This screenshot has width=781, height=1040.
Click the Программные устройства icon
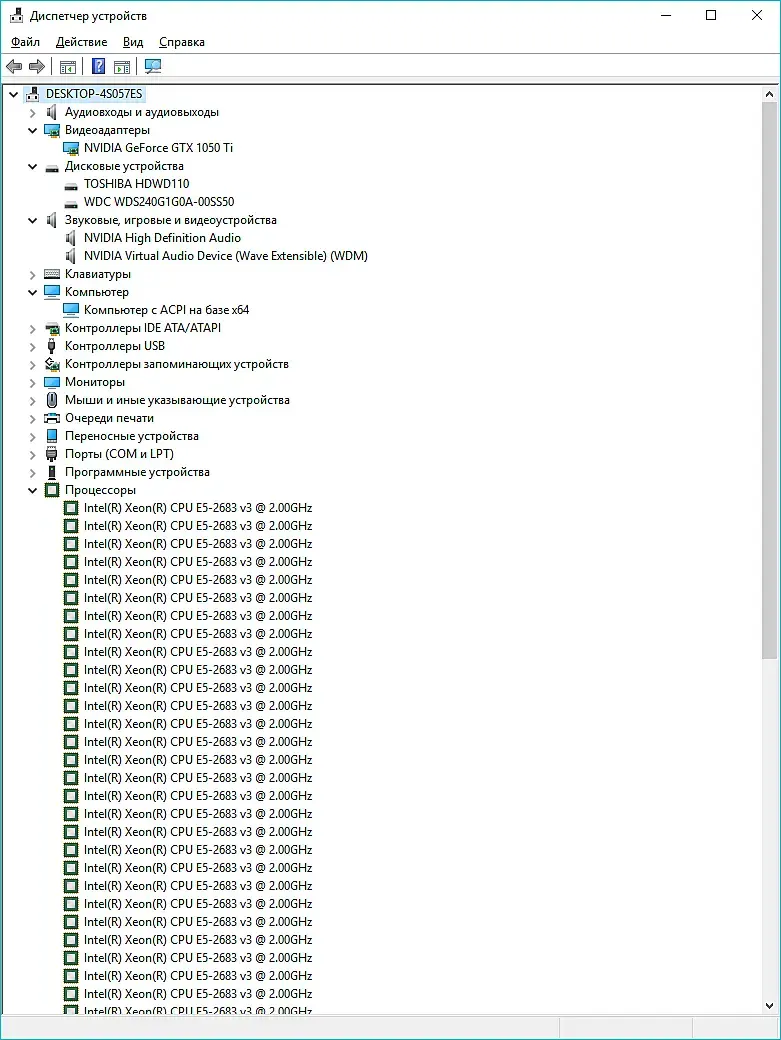pos(52,472)
